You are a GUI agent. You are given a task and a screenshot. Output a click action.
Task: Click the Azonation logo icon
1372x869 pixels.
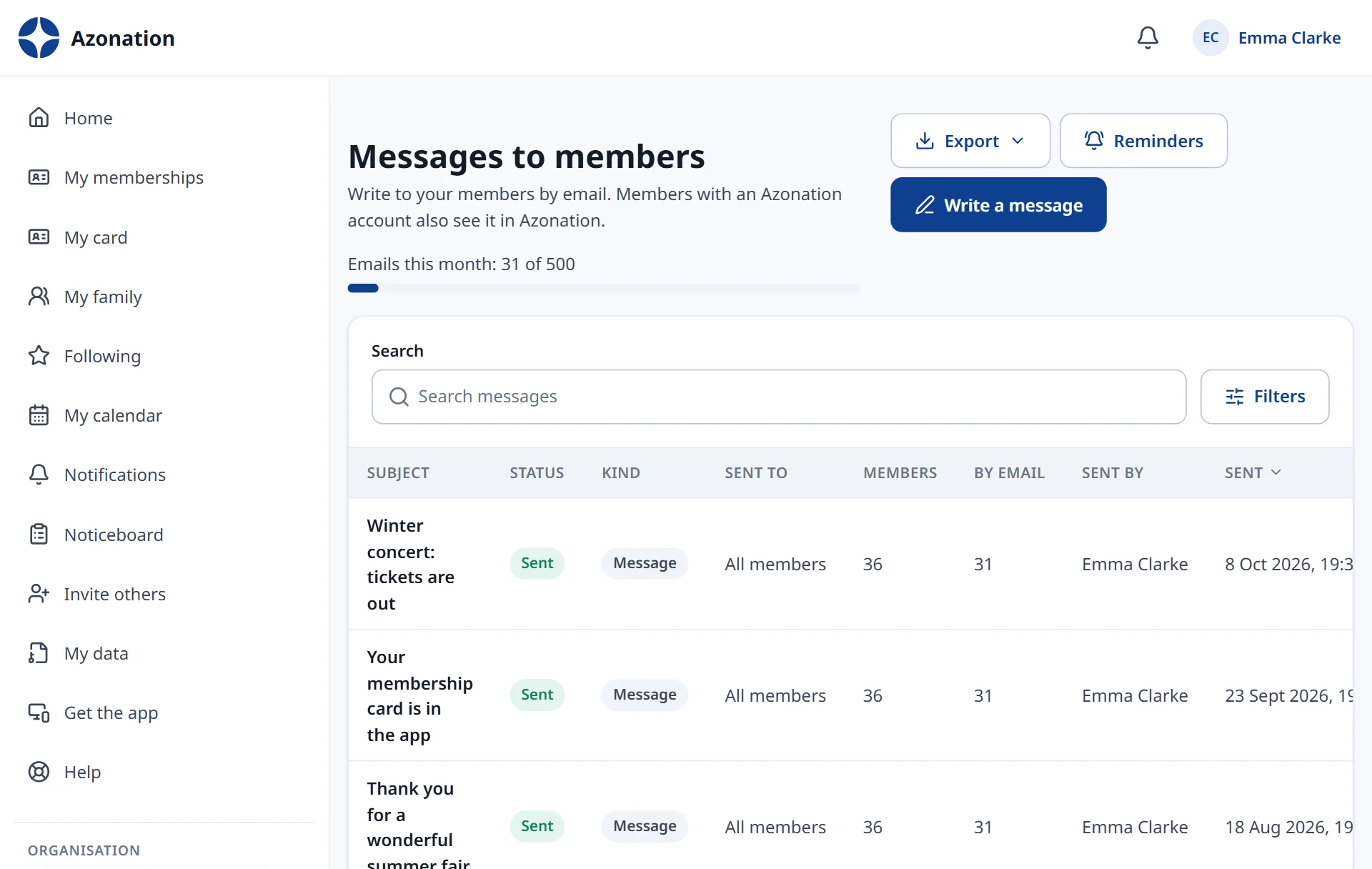(39, 38)
